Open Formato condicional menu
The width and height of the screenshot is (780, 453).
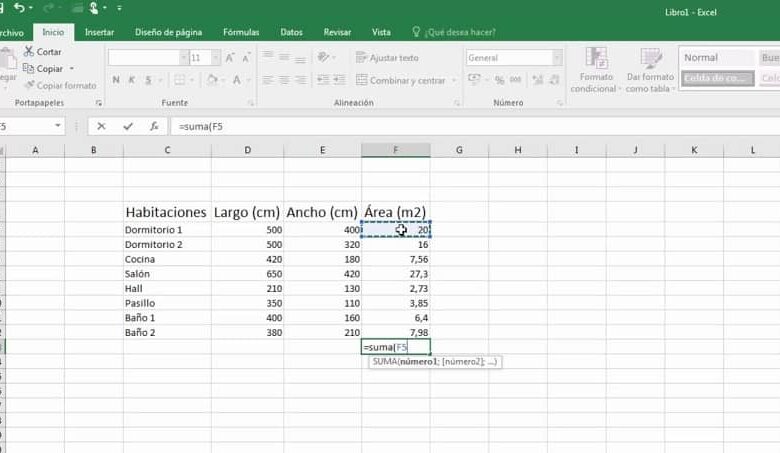(595, 70)
